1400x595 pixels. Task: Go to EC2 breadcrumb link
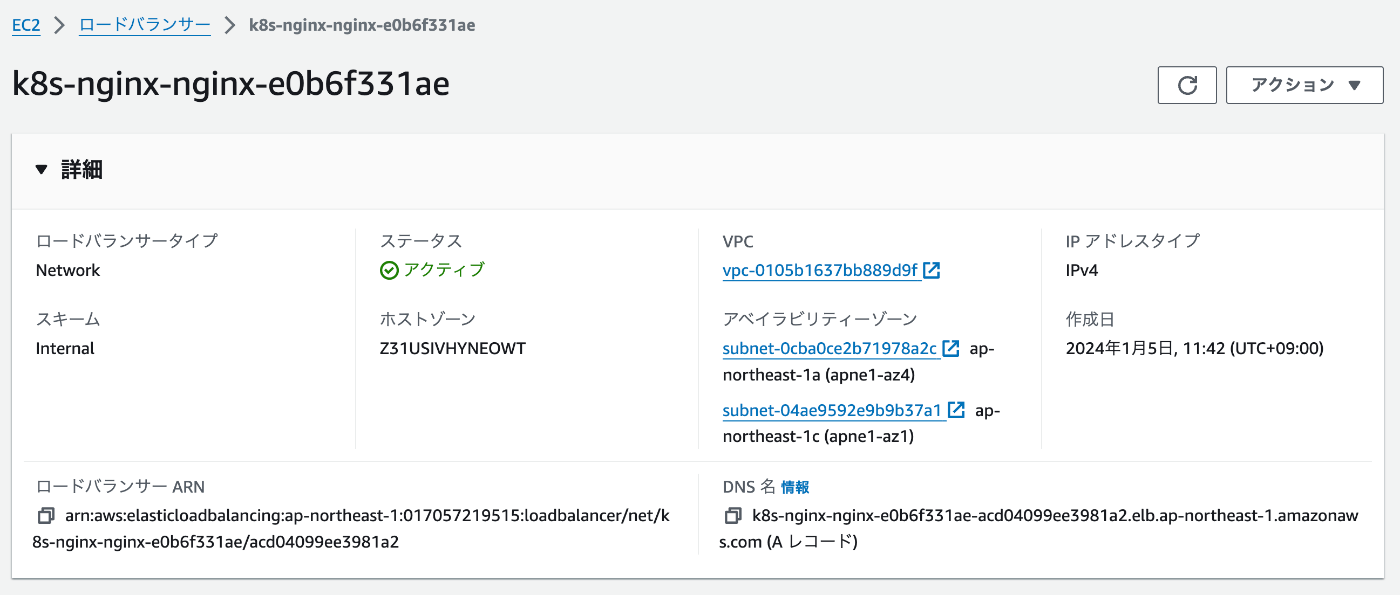click(26, 25)
